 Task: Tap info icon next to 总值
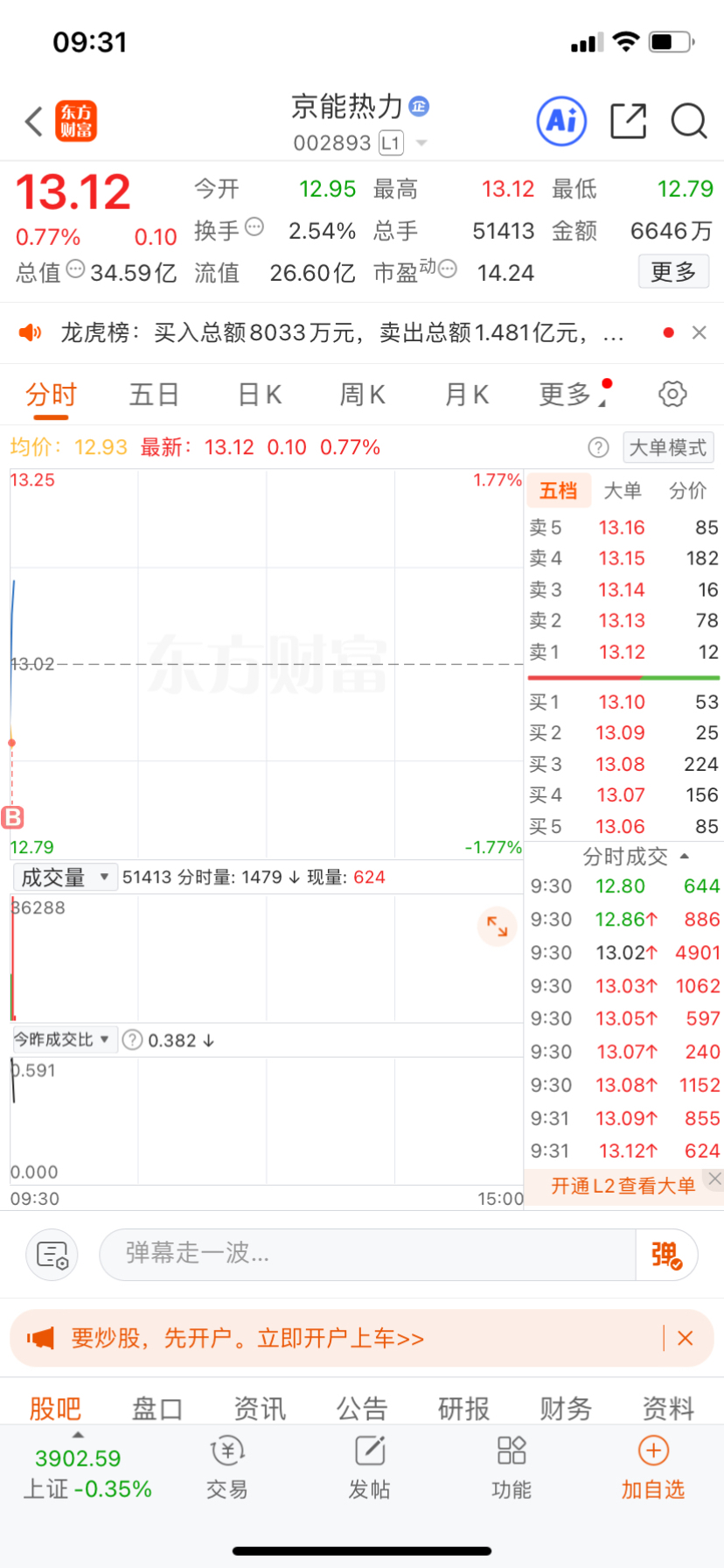(x=75, y=269)
